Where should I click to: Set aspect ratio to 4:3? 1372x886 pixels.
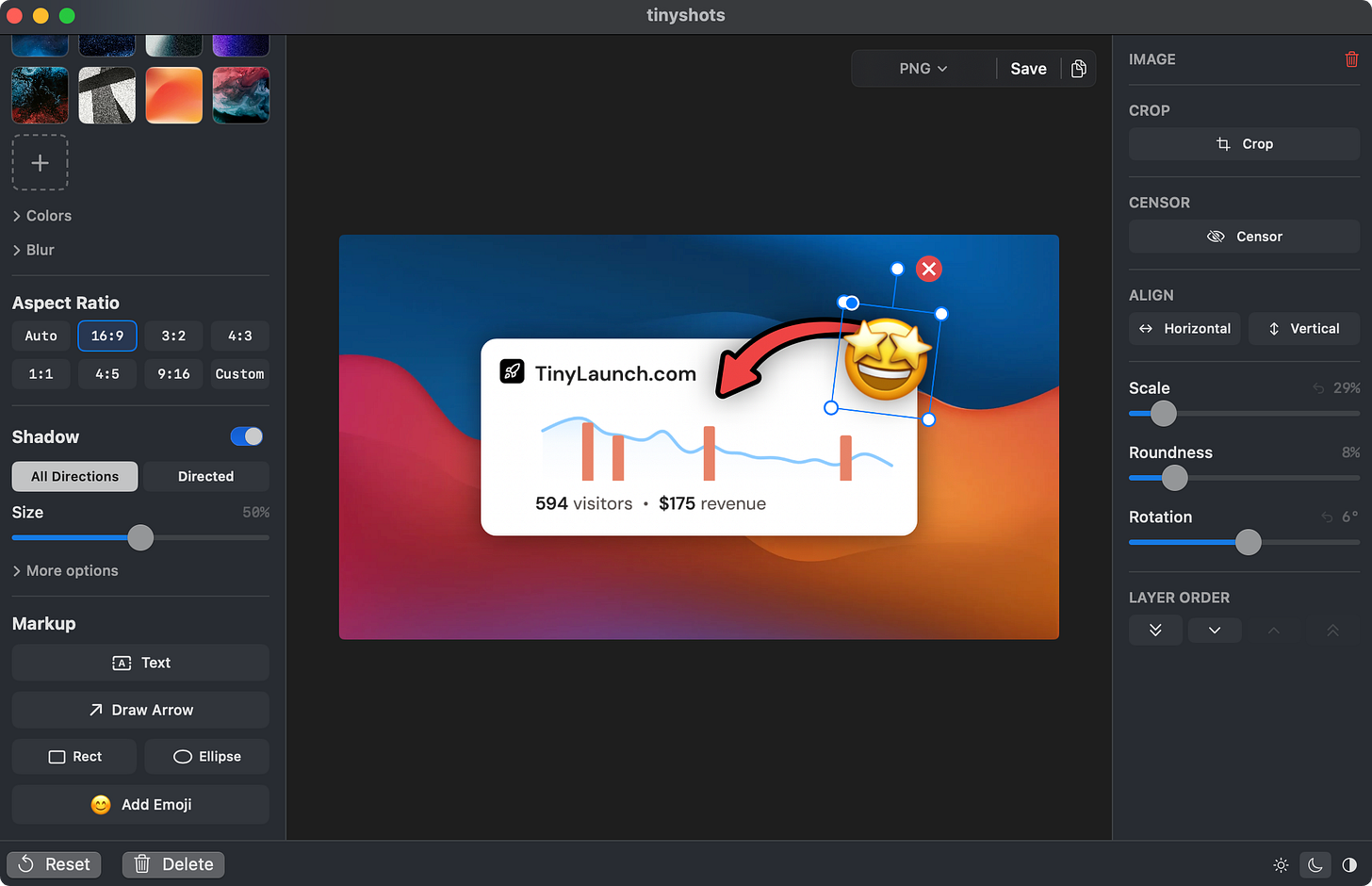[x=240, y=336]
